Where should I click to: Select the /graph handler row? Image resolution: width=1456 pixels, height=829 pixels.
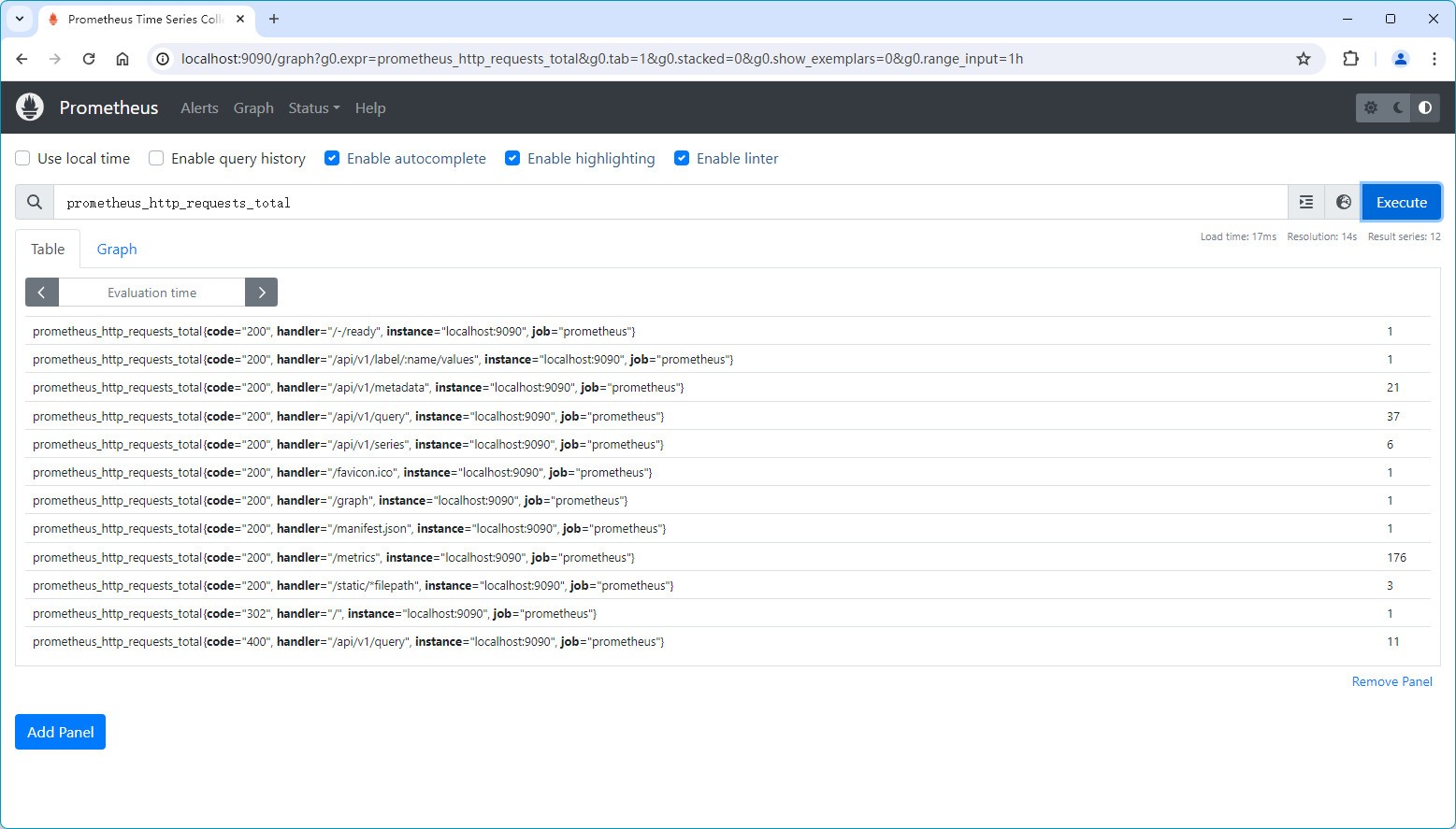[x=728, y=500]
